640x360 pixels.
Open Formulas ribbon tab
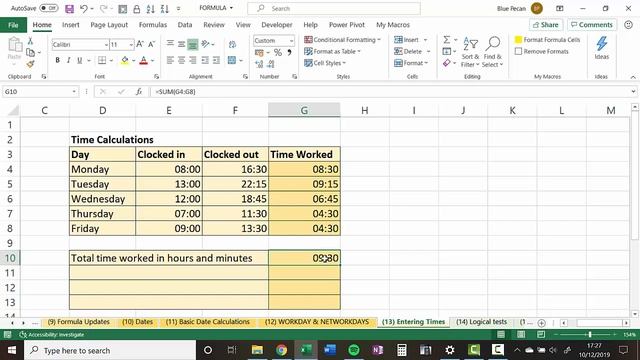(x=153, y=25)
